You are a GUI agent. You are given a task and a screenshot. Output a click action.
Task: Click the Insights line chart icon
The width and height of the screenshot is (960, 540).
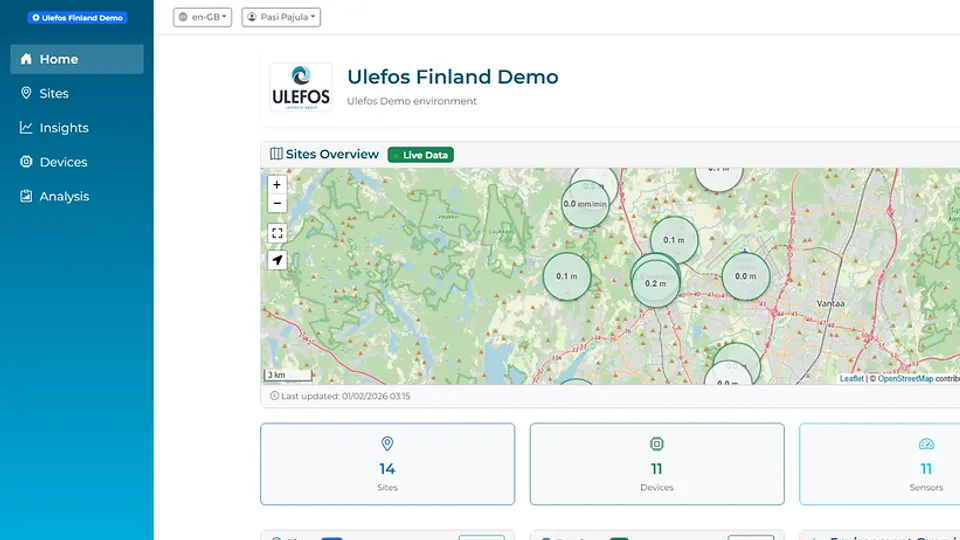pyautogui.click(x=26, y=127)
